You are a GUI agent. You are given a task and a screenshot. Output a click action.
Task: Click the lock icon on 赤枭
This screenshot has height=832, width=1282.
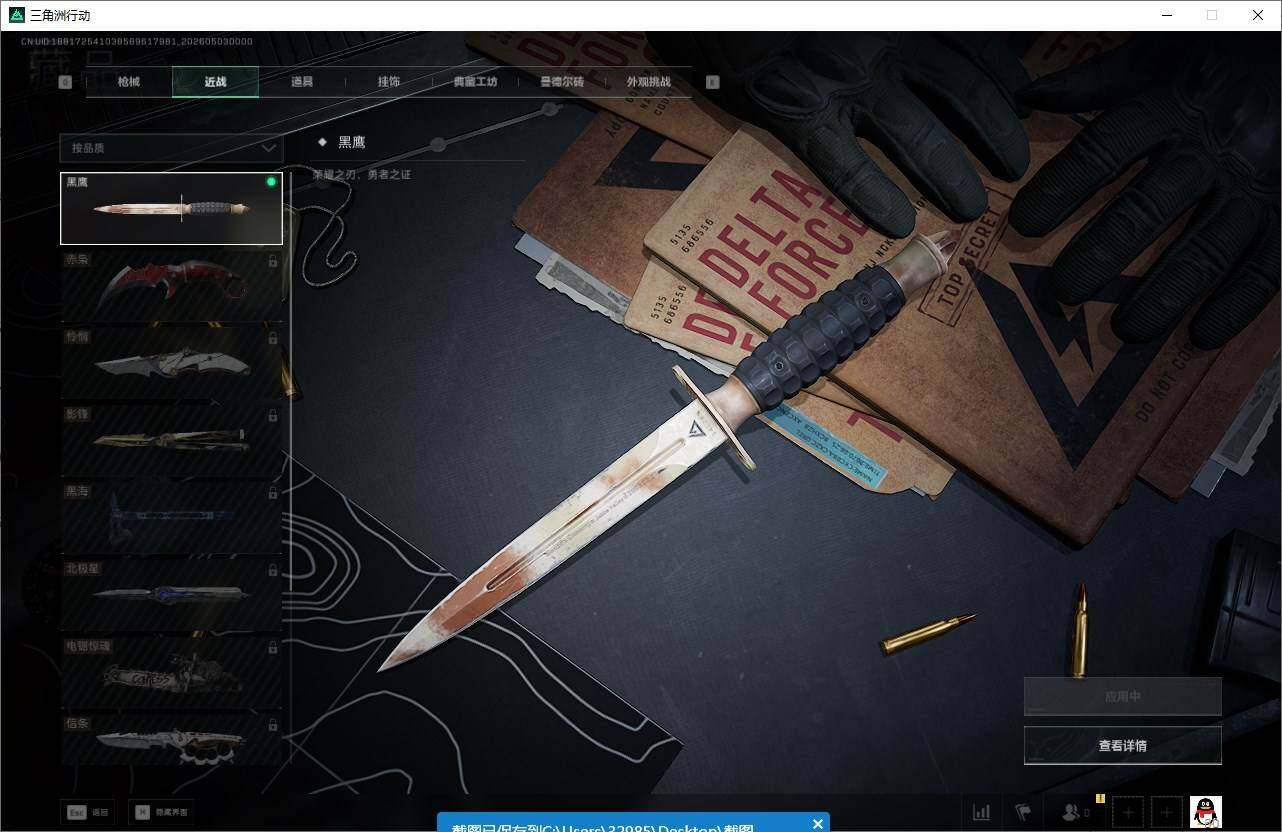pos(273,261)
